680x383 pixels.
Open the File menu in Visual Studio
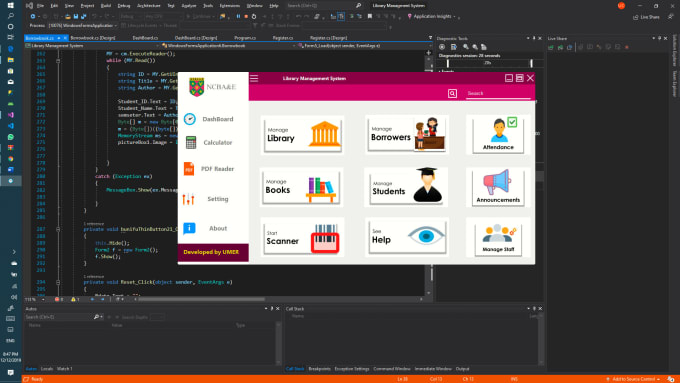pos(40,6)
